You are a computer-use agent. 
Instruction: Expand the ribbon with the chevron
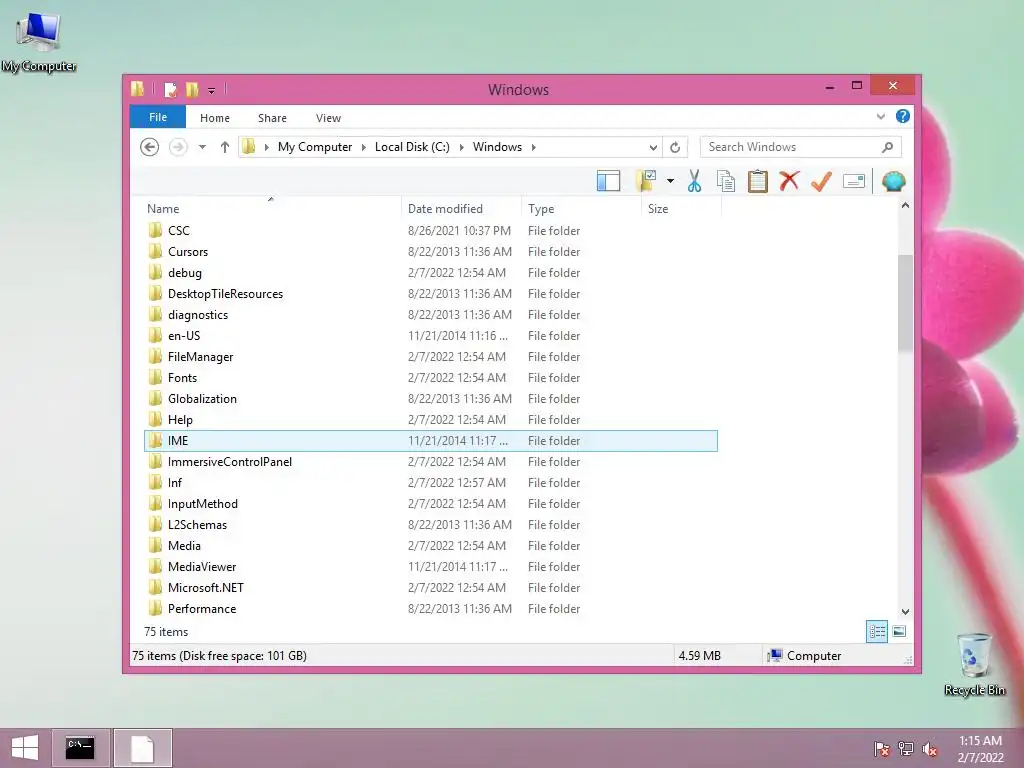880,117
